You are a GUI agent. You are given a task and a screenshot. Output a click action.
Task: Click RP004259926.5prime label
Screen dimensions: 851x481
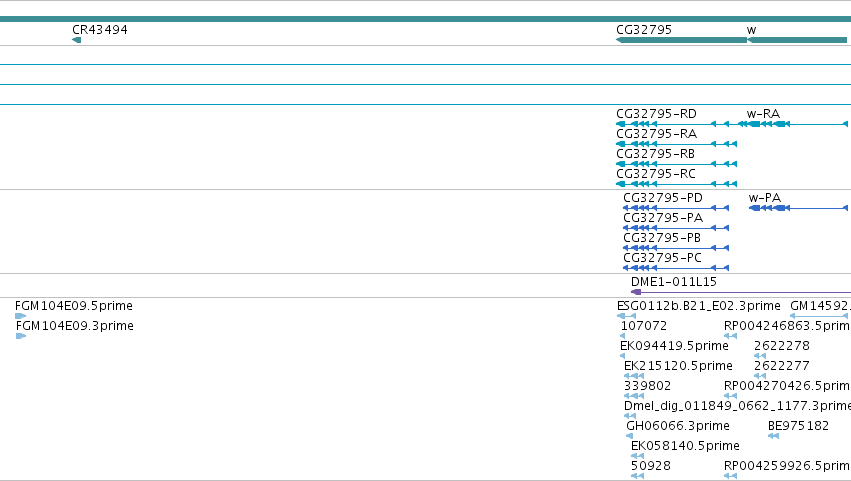788,467
